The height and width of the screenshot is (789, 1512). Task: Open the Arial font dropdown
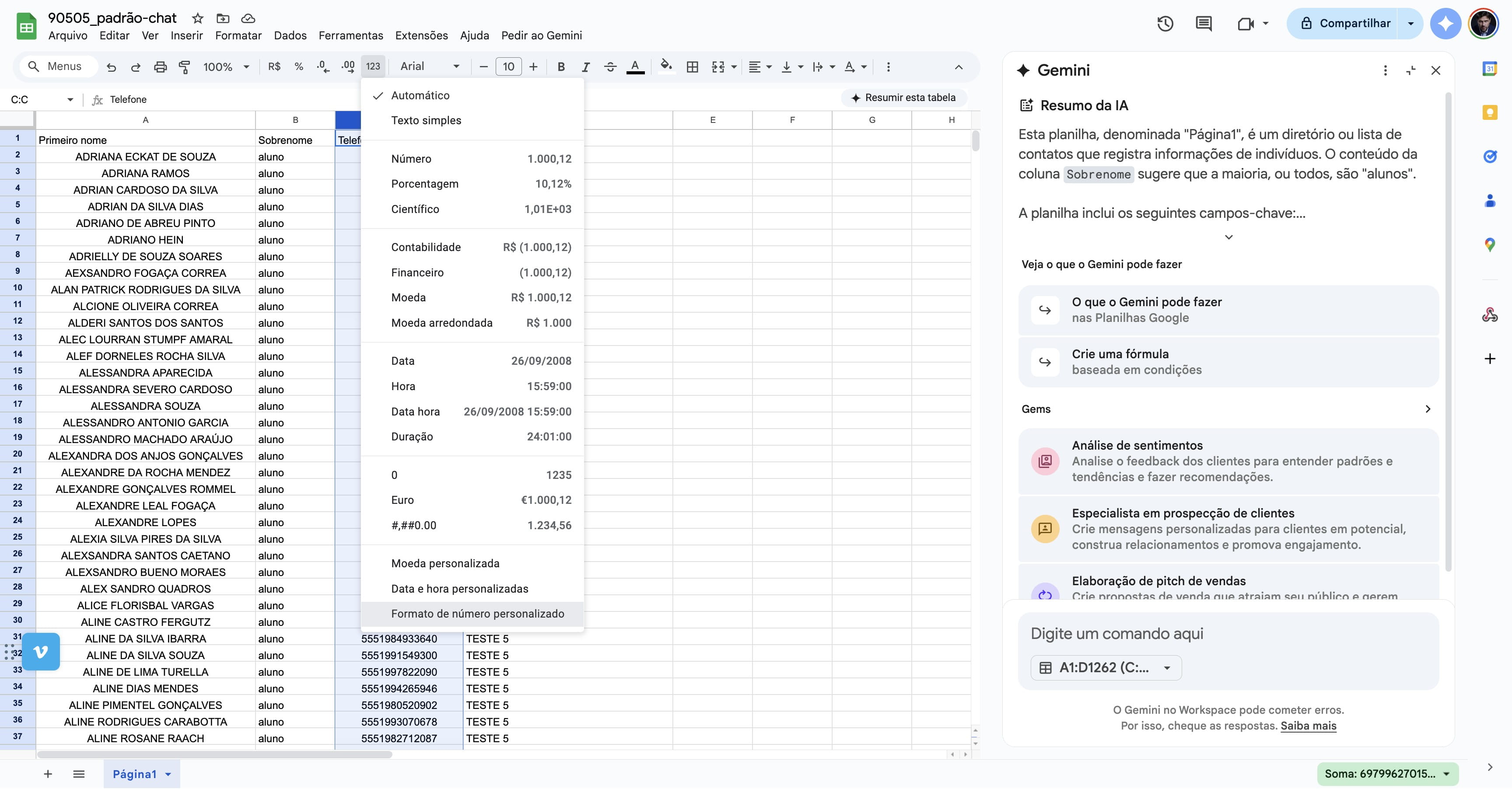pos(430,66)
